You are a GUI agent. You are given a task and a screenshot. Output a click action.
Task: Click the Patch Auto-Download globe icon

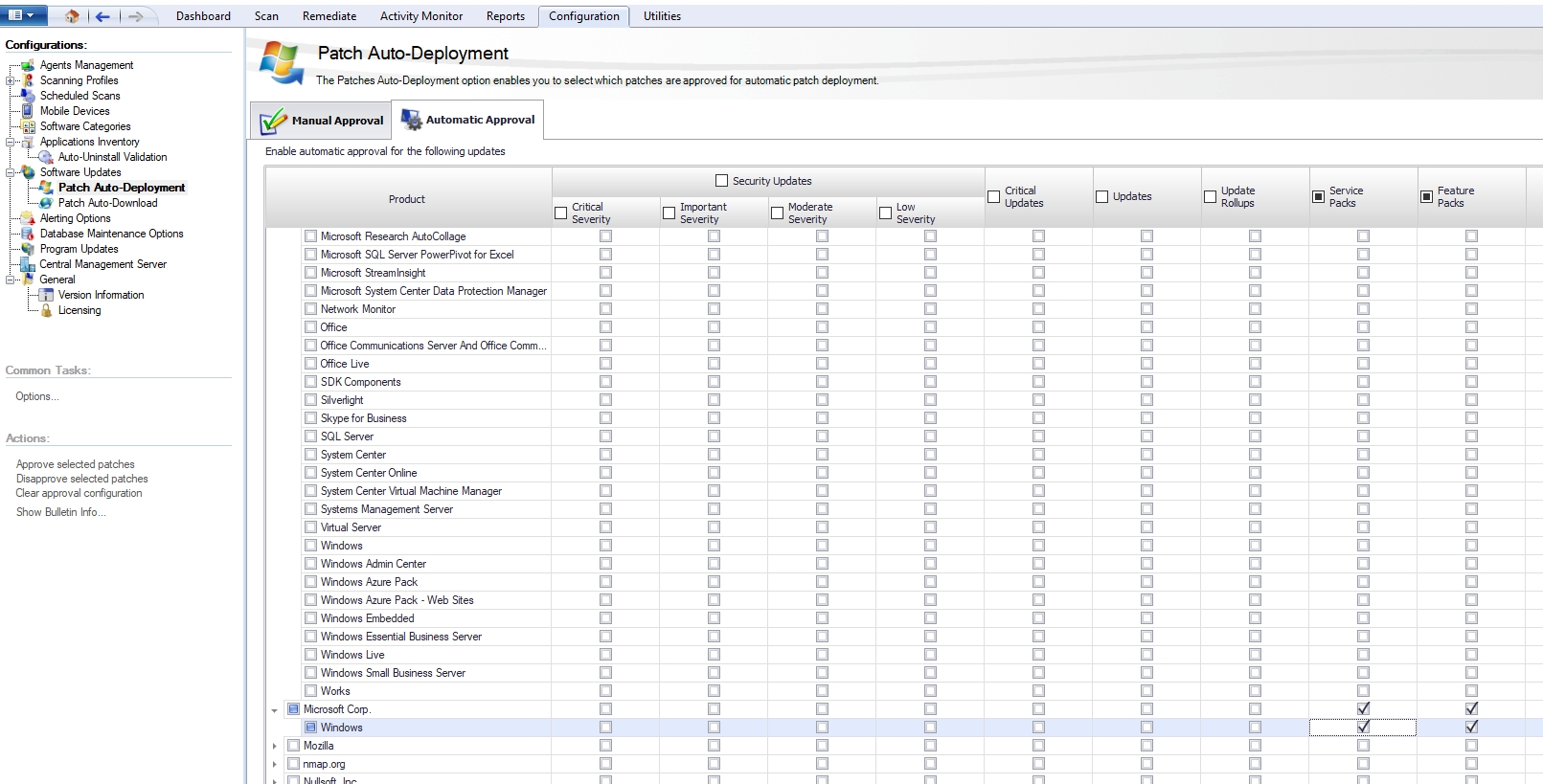[x=46, y=203]
